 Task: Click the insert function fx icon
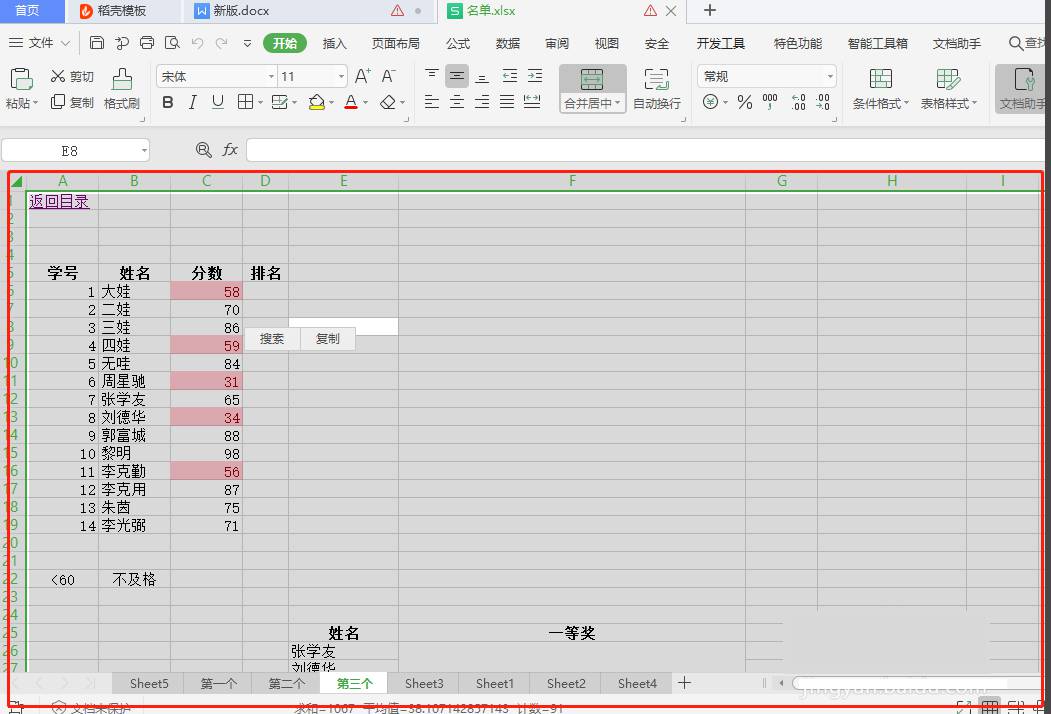click(230, 150)
